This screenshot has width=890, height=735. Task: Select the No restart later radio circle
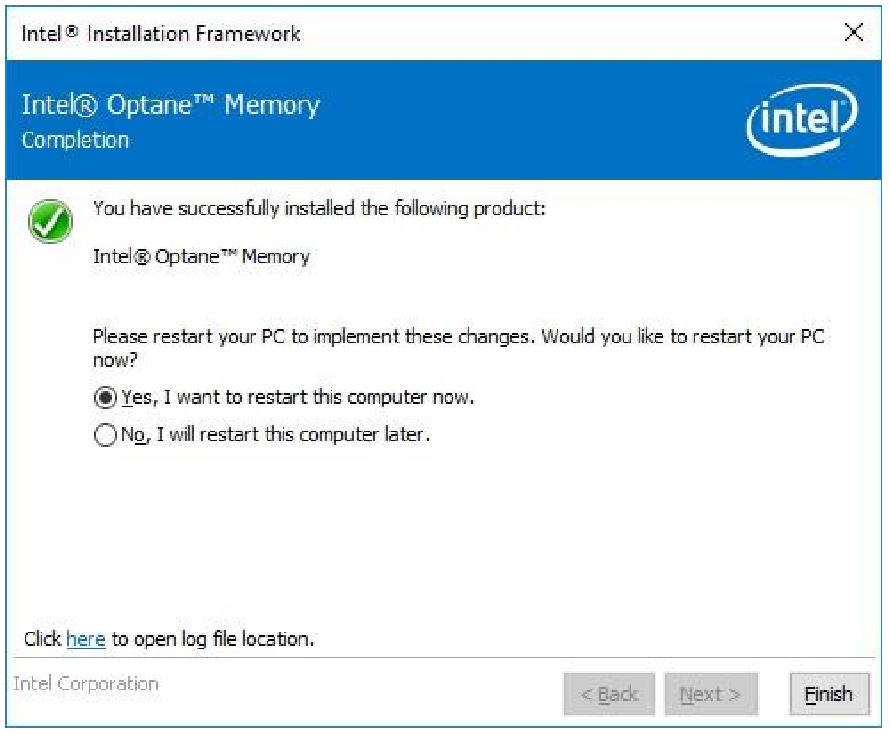(x=105, y=436)
